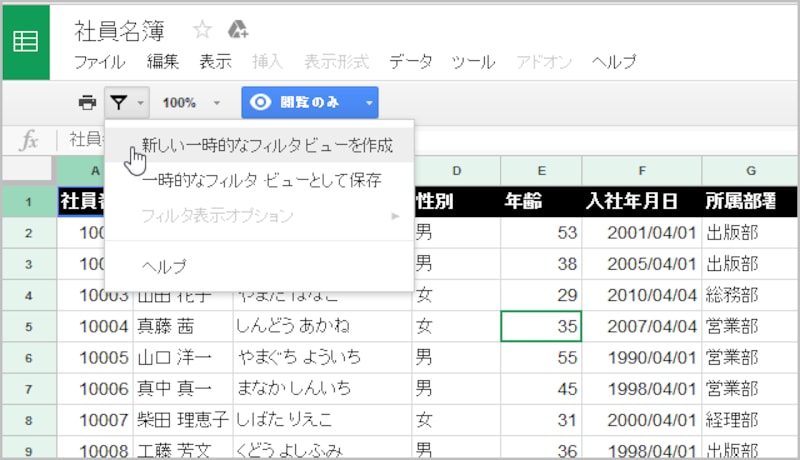The width and height of the screenshot is (800, 460).
Task: Open the ツール menu
Action: pyautogui.click(x=473, y=62)
